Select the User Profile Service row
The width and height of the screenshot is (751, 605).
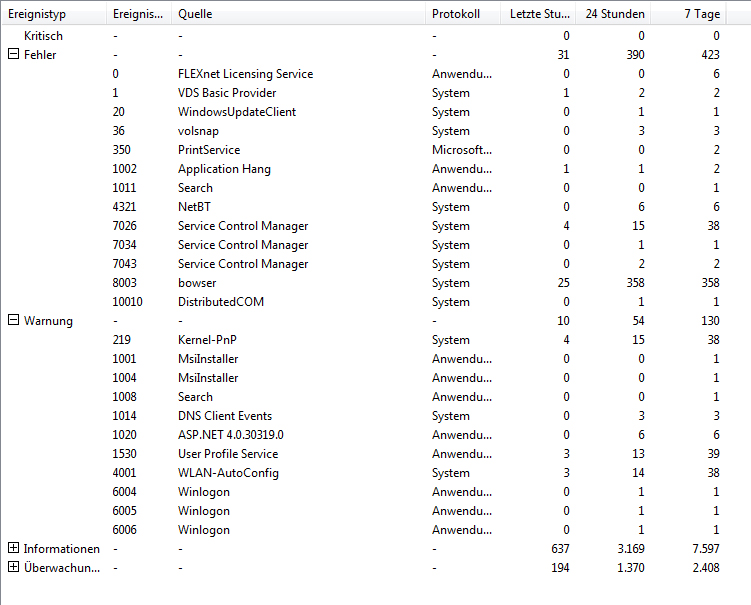(x=364, y=454)
